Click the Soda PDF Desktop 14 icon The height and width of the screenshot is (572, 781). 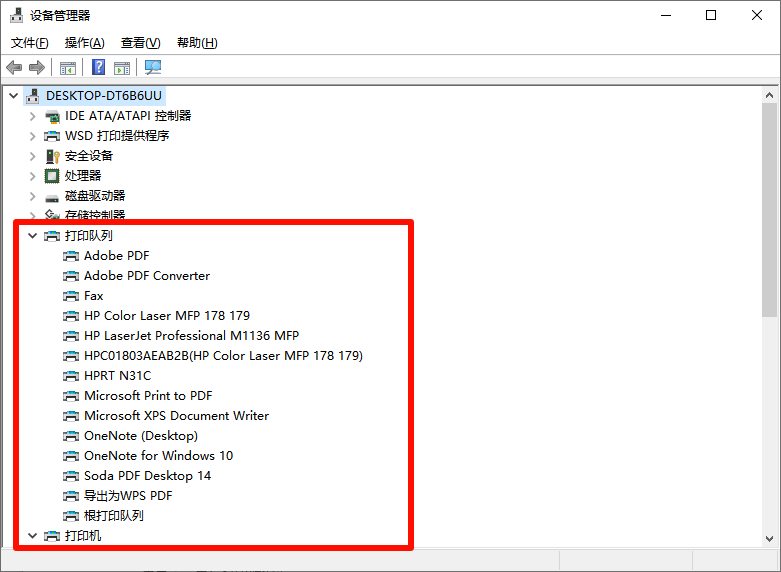(x=71, y=476)
